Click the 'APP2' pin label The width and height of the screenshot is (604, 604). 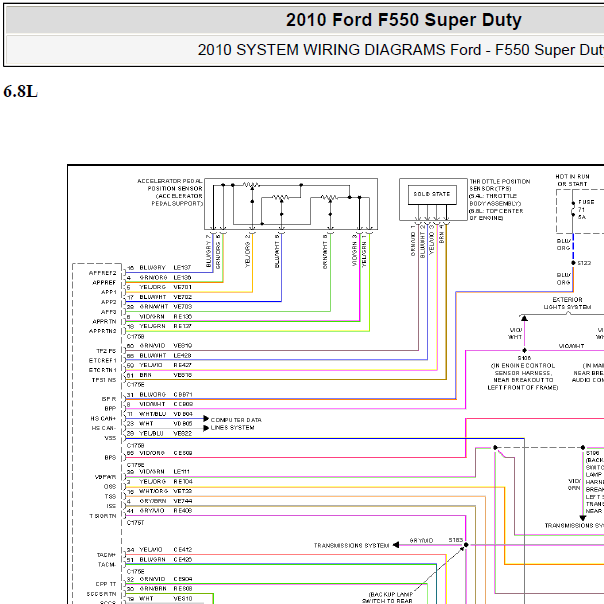click(109, 302)
